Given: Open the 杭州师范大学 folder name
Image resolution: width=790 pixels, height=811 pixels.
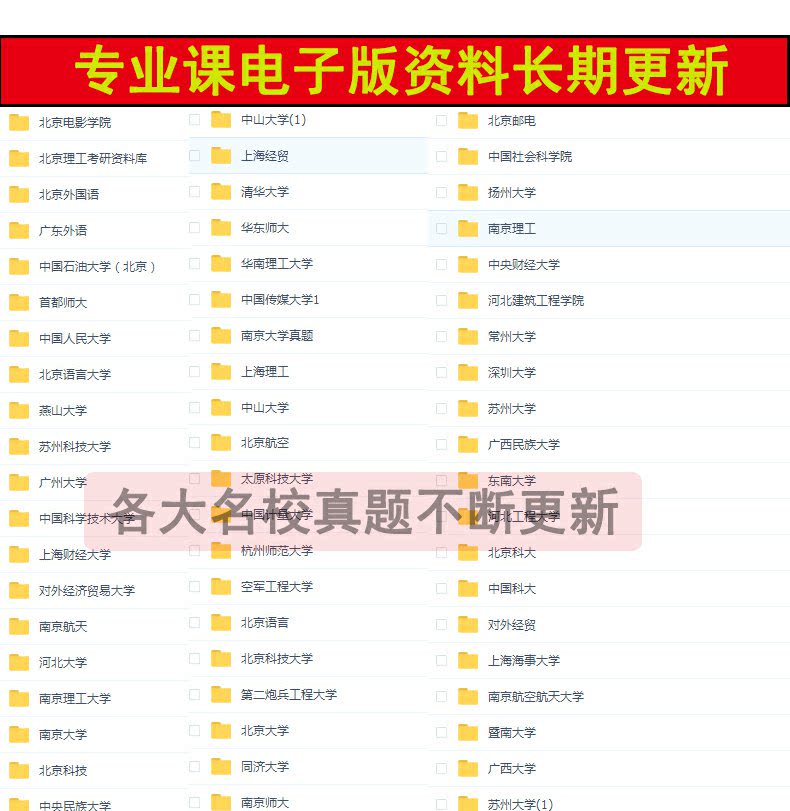Looking at the screenshot, I should tap(277, 551).
